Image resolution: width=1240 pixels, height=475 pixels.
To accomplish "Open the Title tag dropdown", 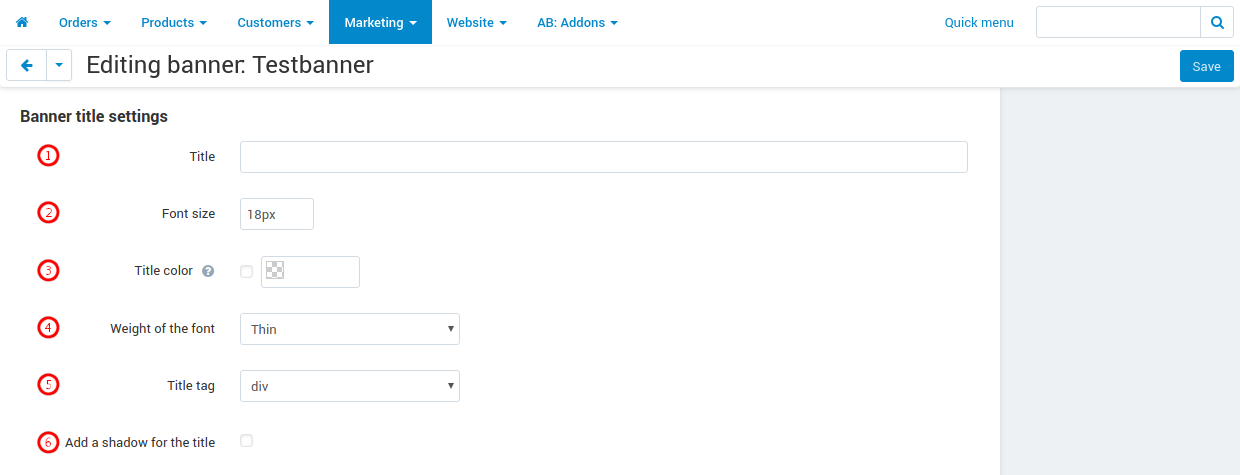I will tap(350, 386).
